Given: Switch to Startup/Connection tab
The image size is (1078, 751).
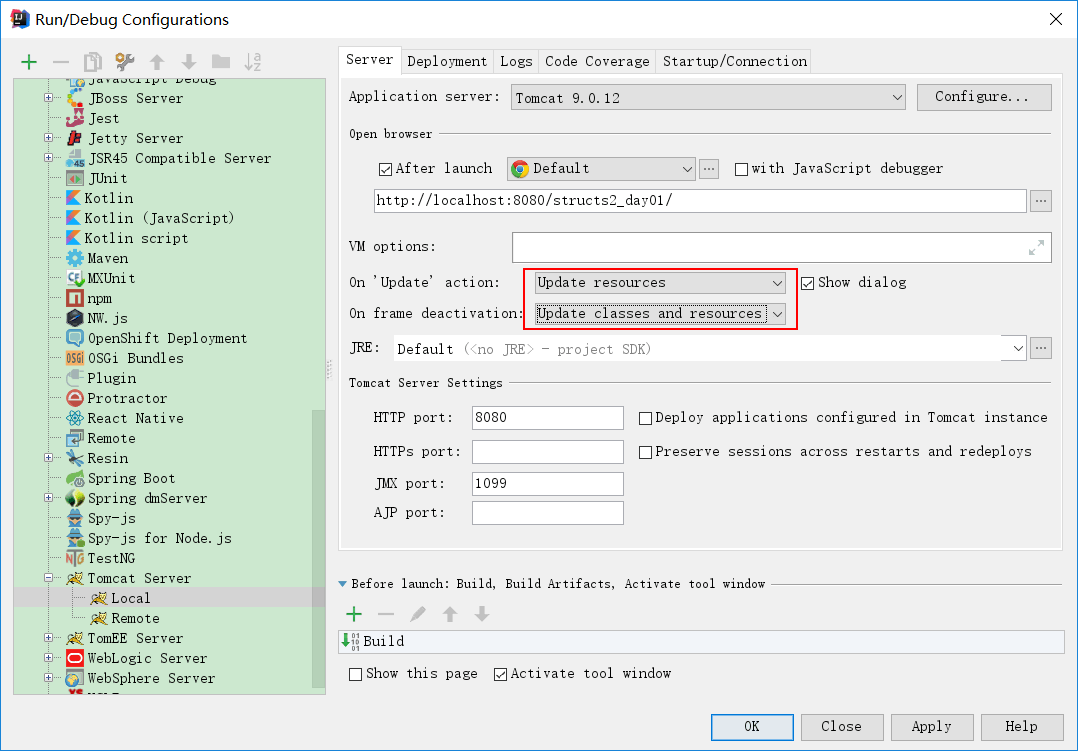Looking at the screenshot, I should (x=734, y=61).
